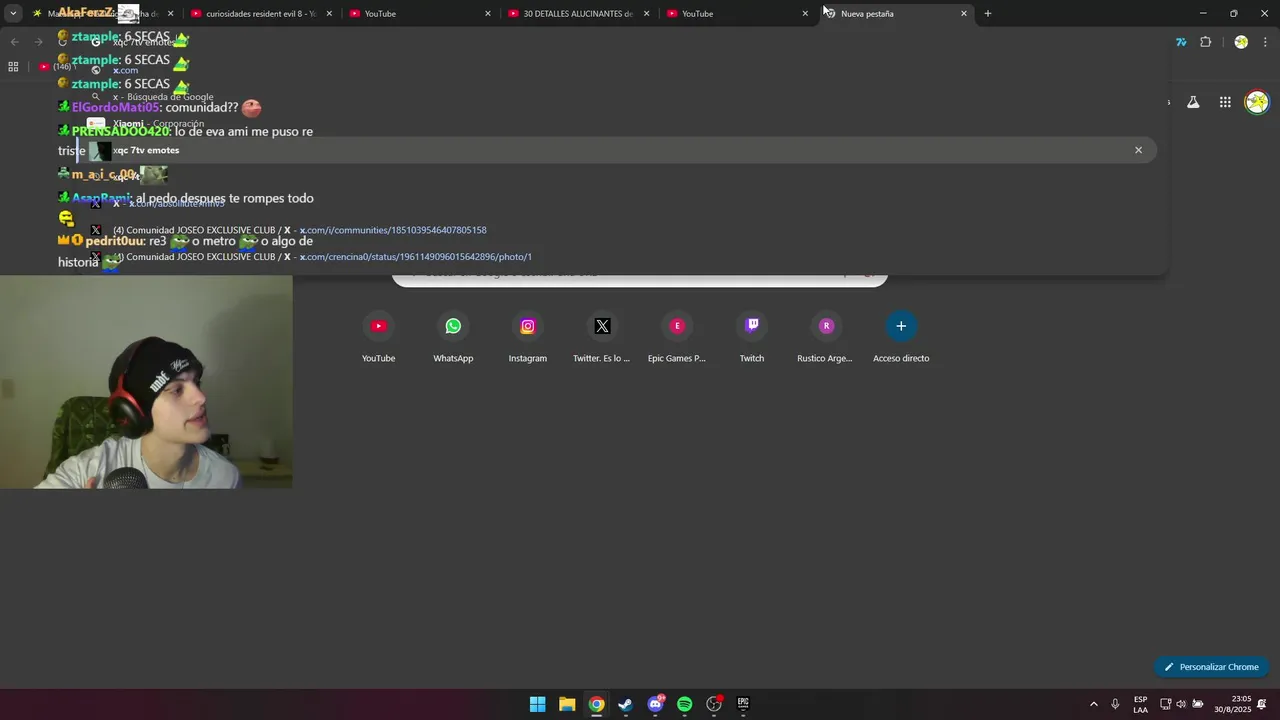
Task: Open Spotify from the taskbar
Action: pyautogui.click(x=684, y=704)
